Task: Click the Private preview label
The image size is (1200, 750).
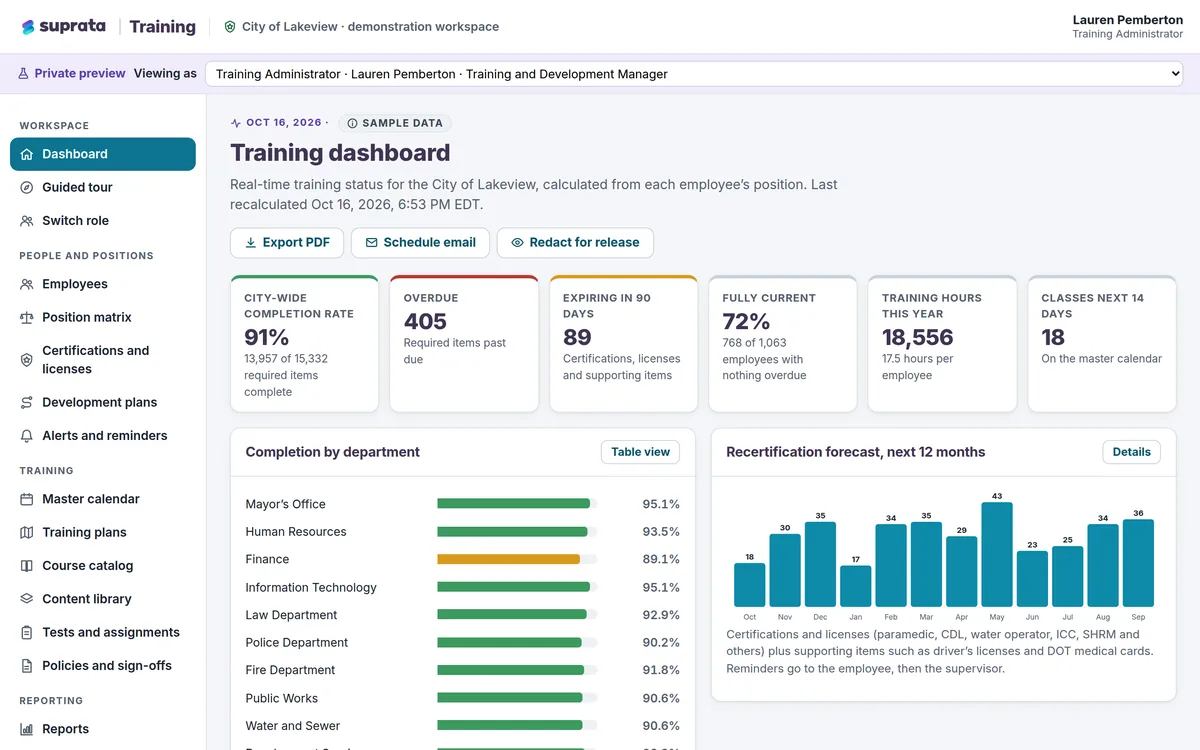Action: (72, 73)
